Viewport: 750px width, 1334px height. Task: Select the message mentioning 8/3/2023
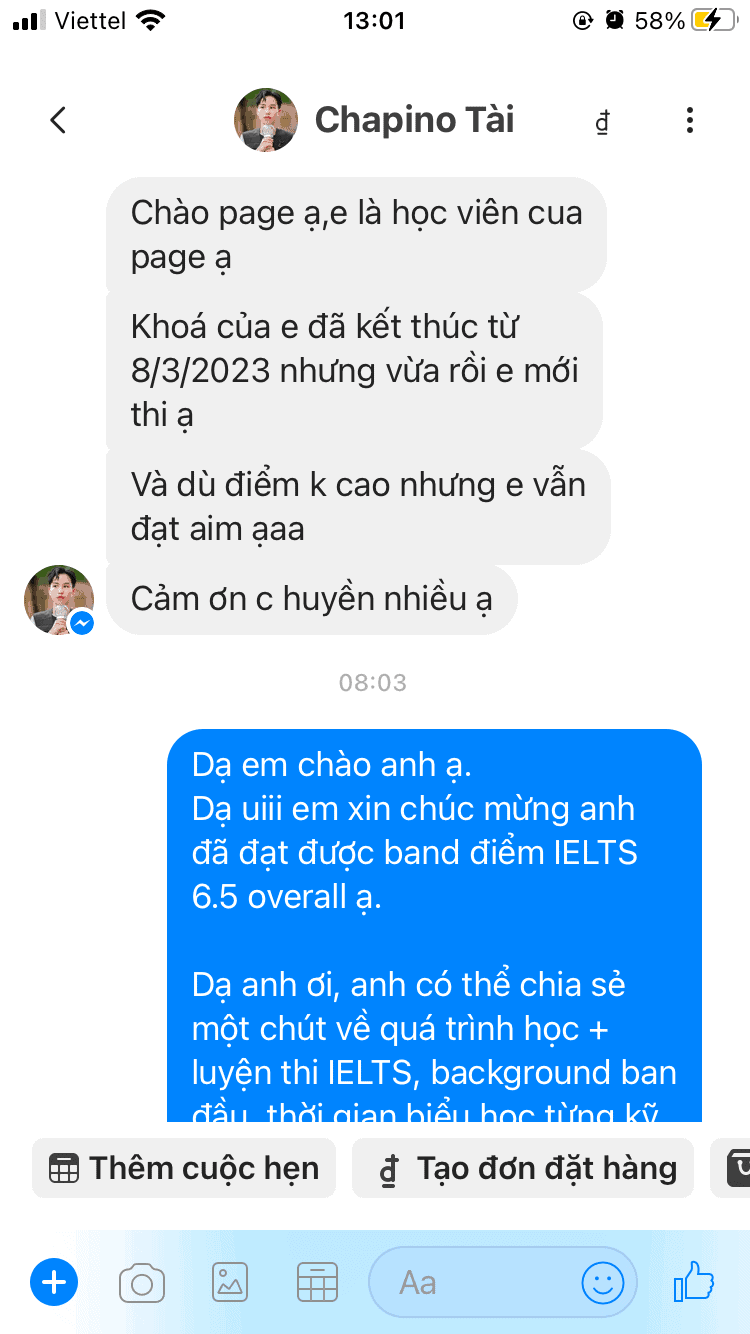point(354,370)
